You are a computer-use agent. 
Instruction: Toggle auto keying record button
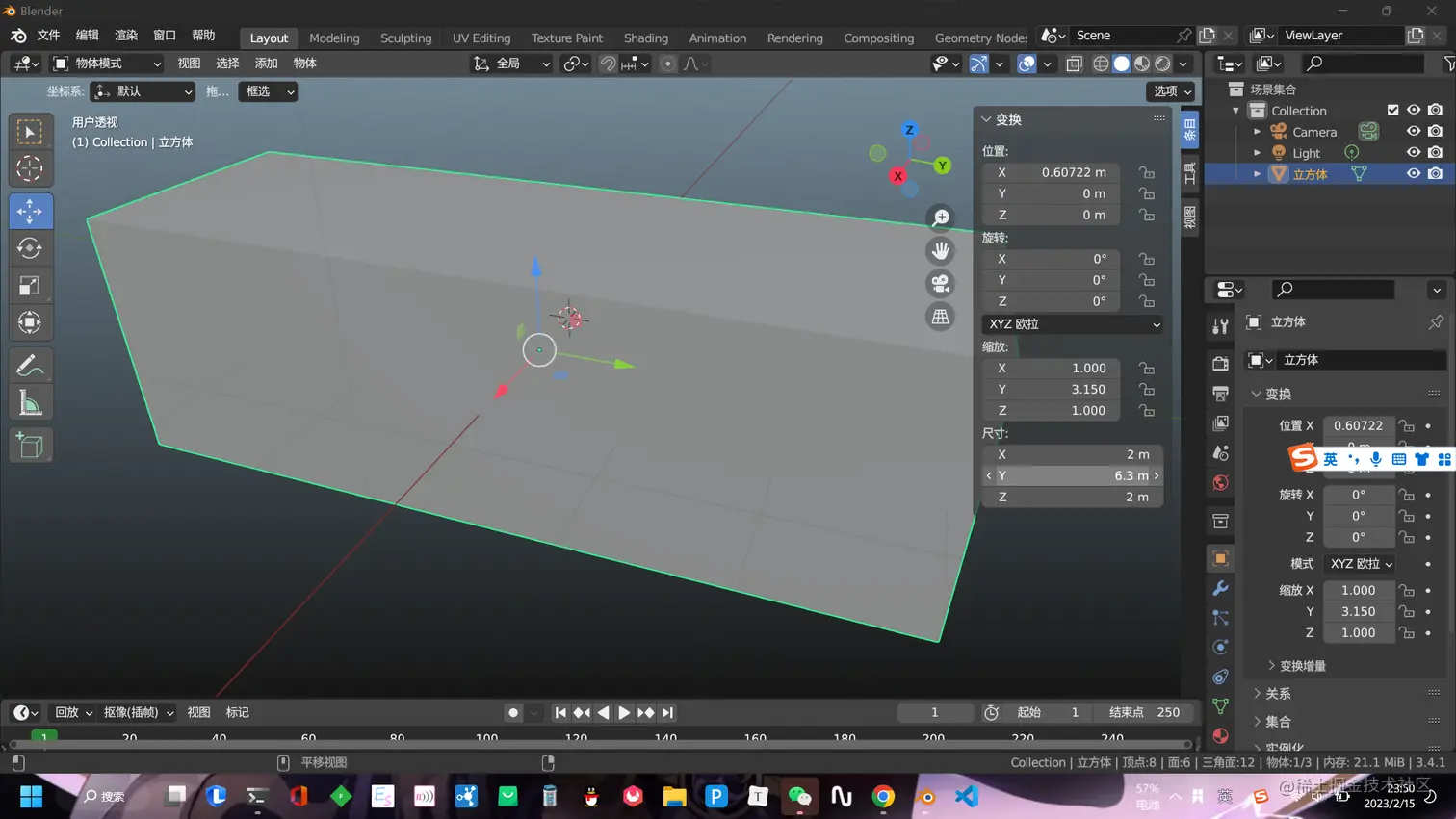pos(513,713)
